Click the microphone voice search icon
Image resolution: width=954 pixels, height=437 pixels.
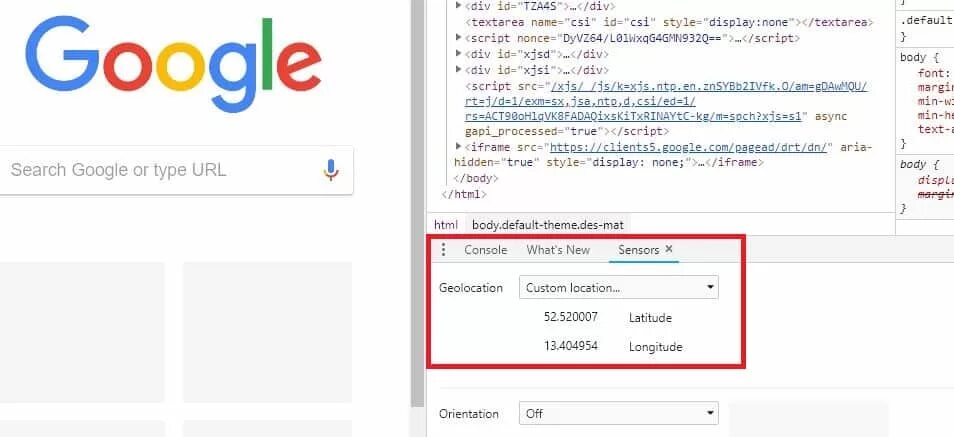[x=330, y=170]
